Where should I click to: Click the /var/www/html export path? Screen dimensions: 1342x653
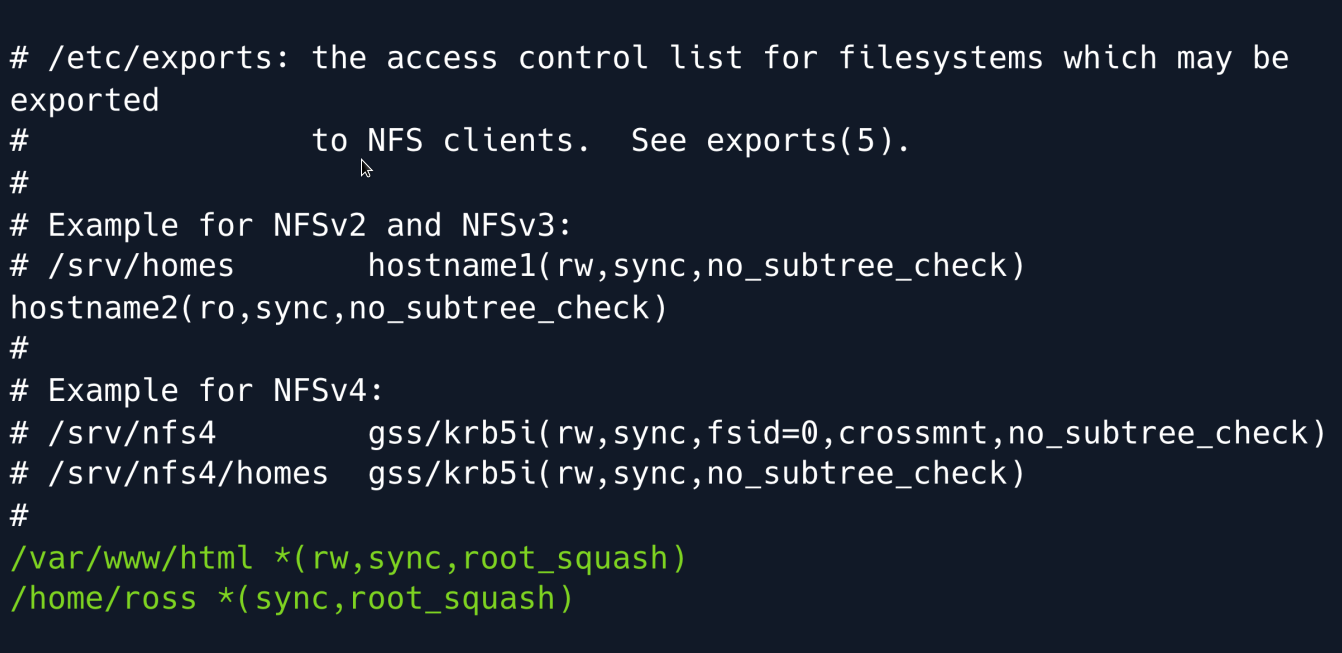pyautogui.click(x=131, y=557)
